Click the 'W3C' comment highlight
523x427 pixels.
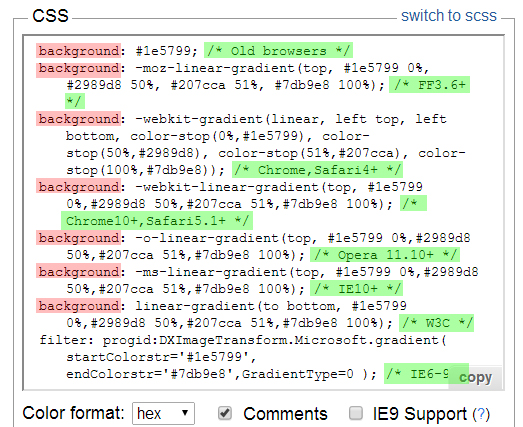436,323
